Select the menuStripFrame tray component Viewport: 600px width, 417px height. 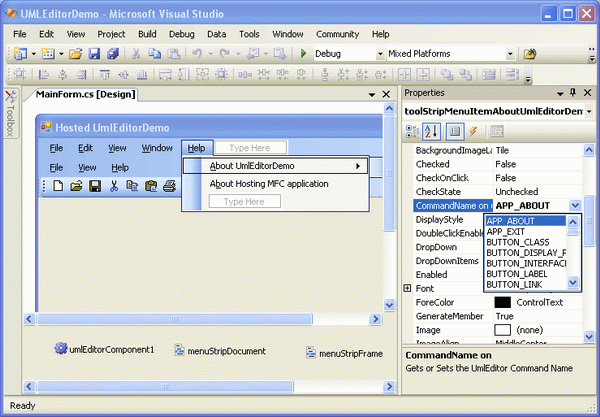coord(344,353)
